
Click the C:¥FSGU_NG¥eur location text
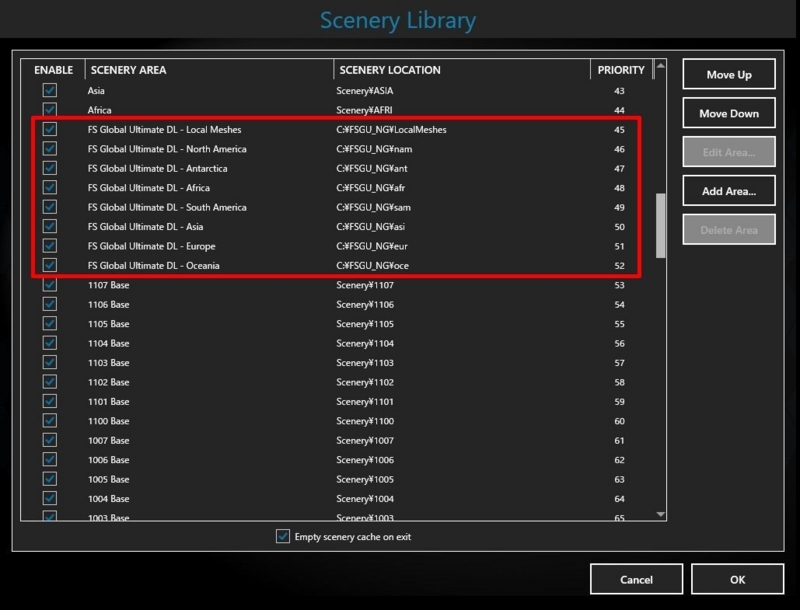click(371, 245)
